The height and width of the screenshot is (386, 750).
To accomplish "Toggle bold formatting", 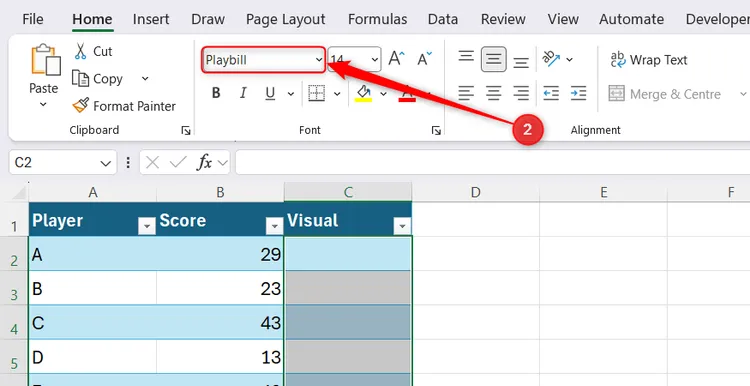I will pyautogui.click(x=216, y=93).
